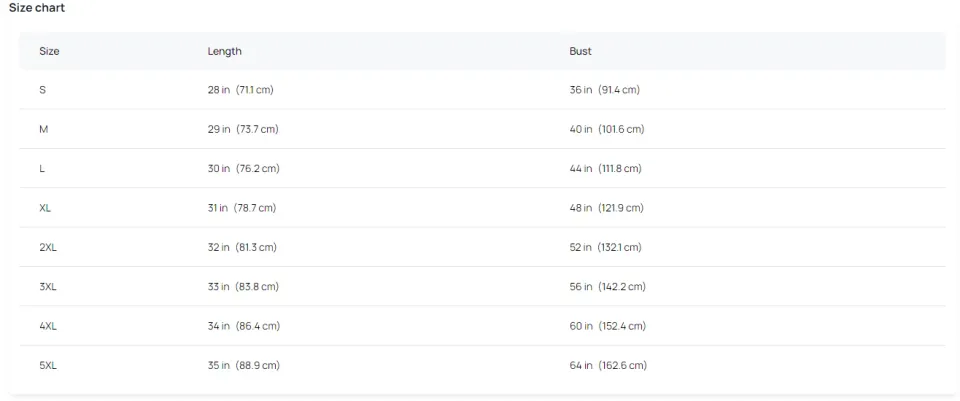This screenshot has height=401, width=960.
Task: Select the S size row label
Action: point(42,90)
